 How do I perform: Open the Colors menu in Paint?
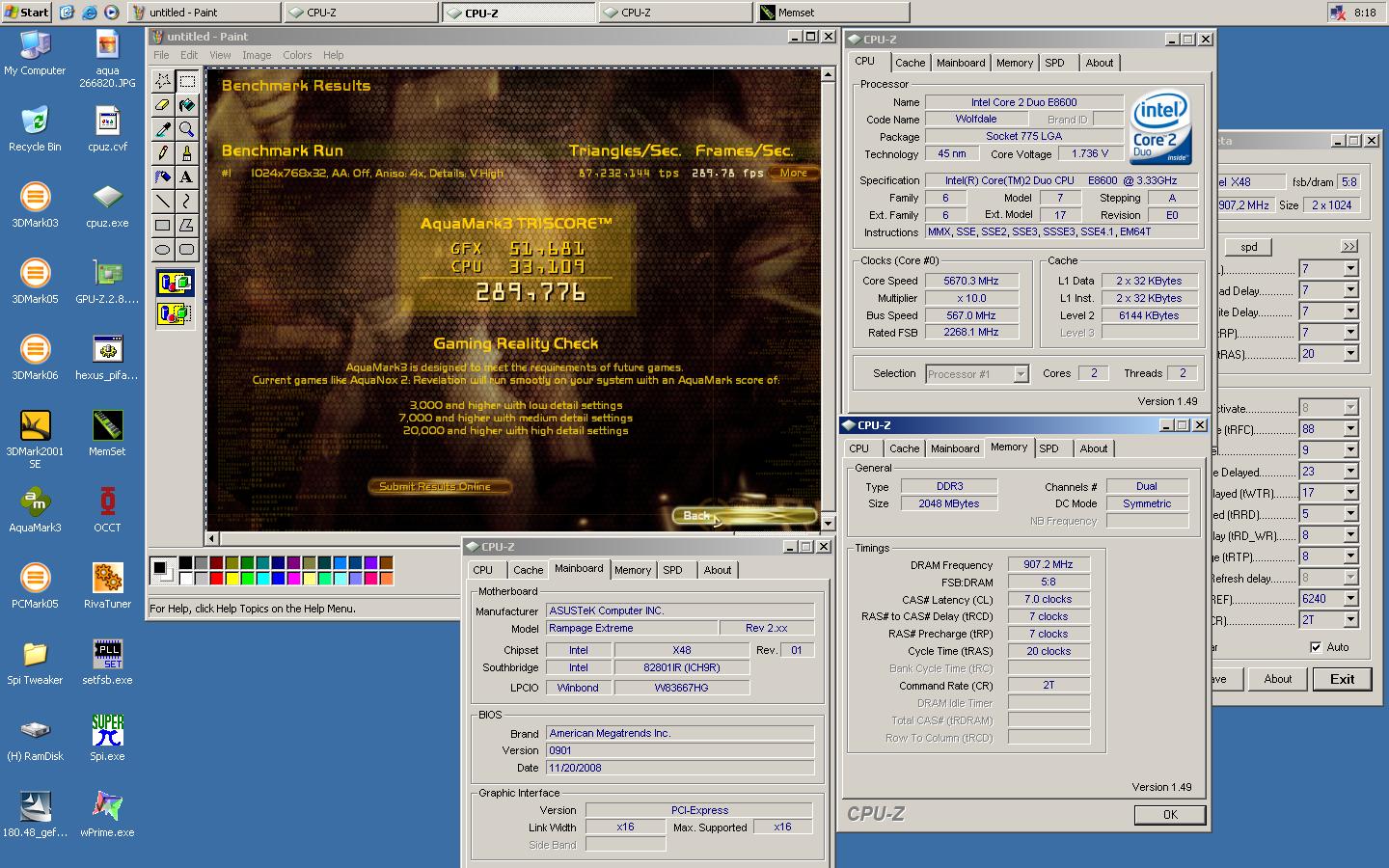tap(297, 55)
